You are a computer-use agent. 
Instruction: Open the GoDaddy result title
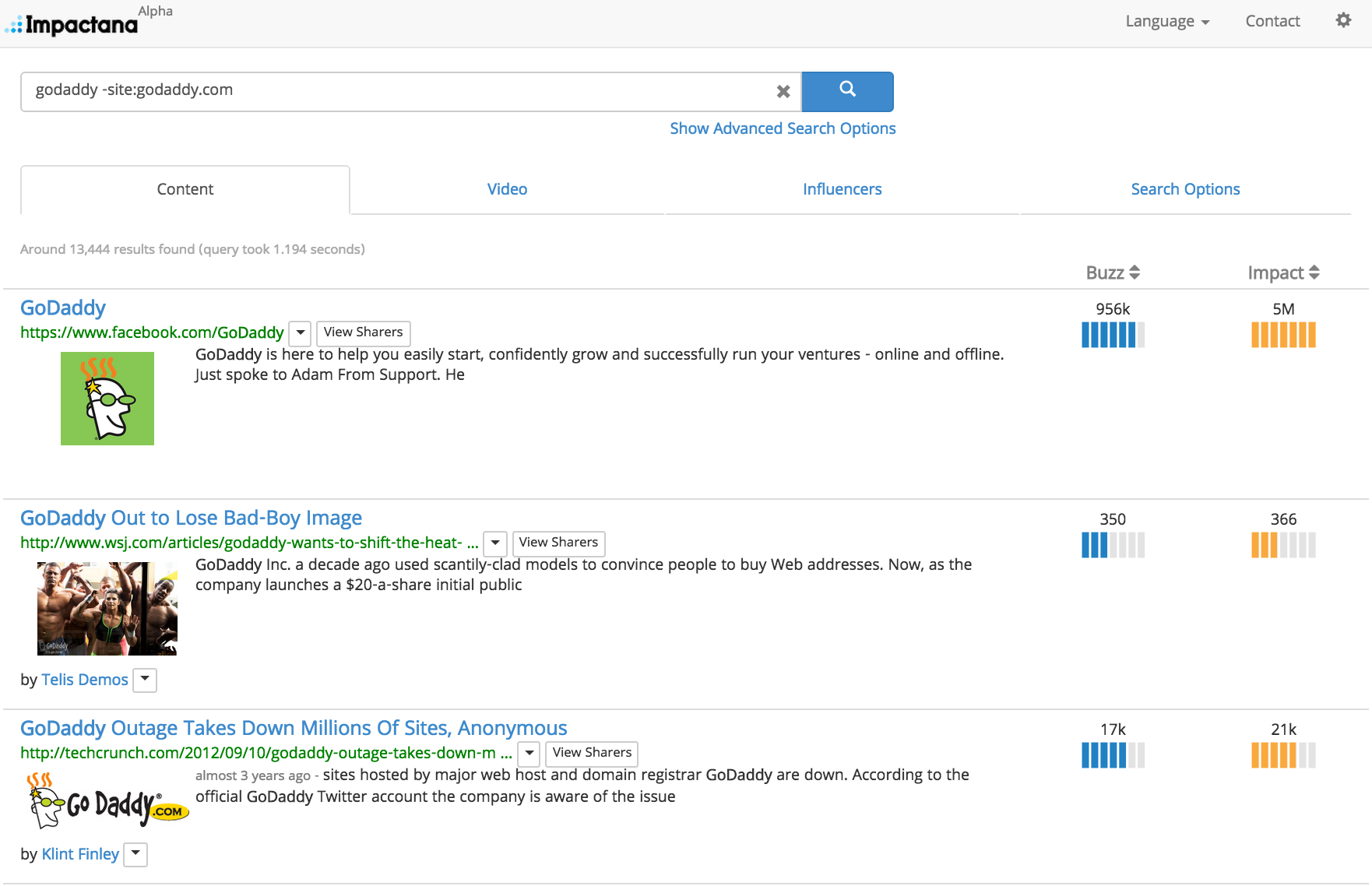point(63,308)
